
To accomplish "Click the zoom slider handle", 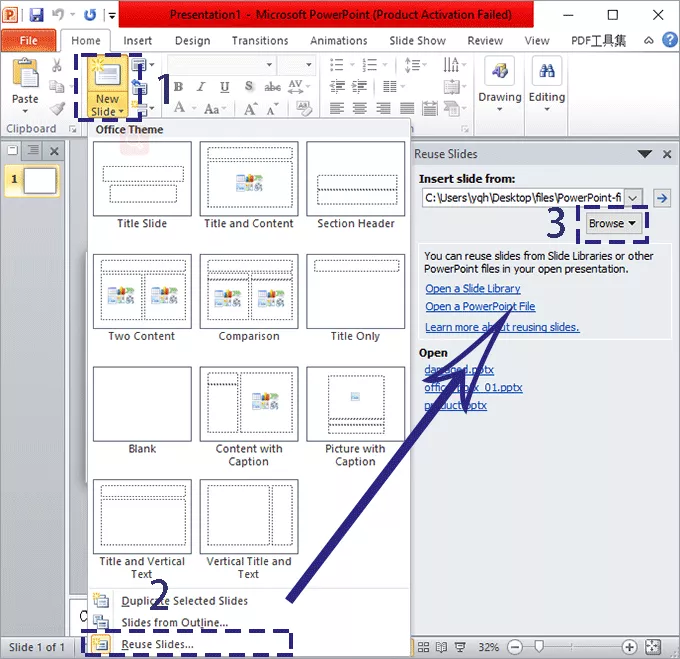I will [539, 647].
